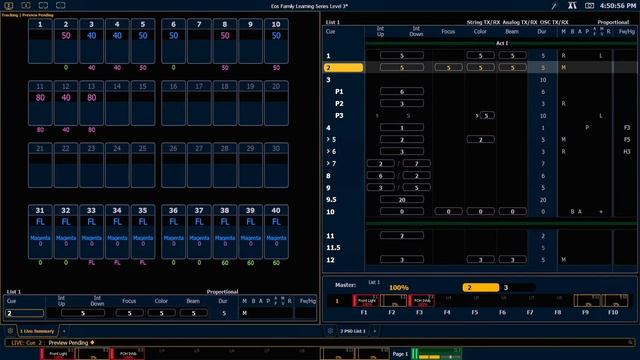640x360 pixels.
Task: Click the pencil edit icon in top bar
Action: coord(554,6)
